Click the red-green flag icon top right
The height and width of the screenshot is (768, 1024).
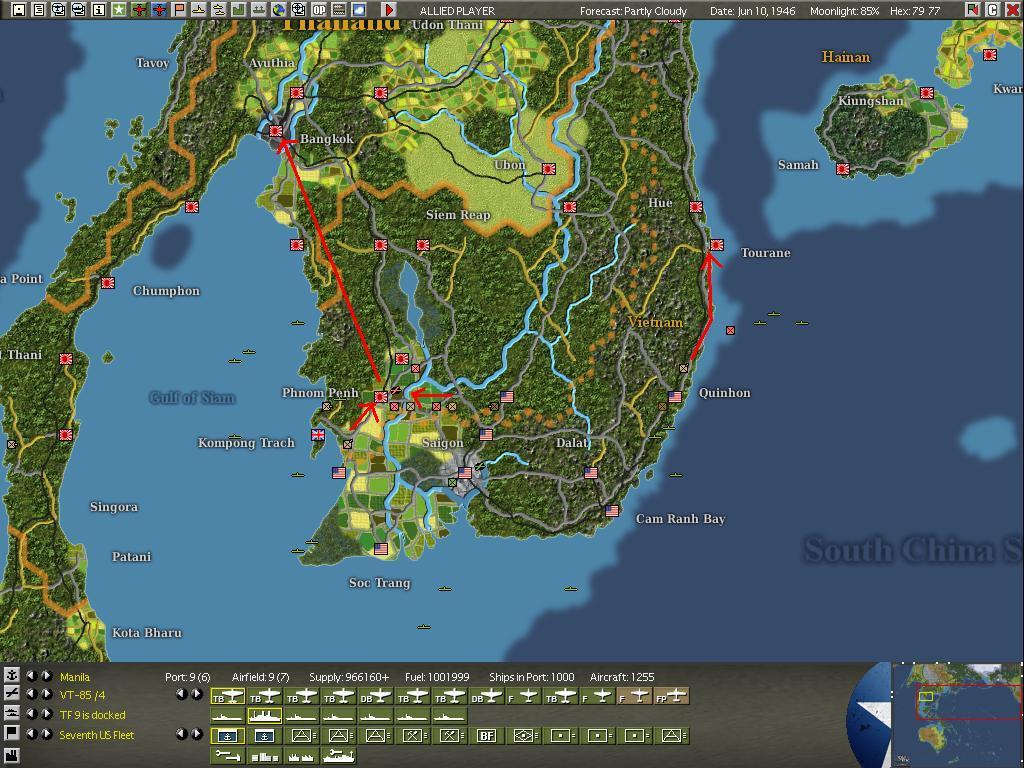coord(972,10)
